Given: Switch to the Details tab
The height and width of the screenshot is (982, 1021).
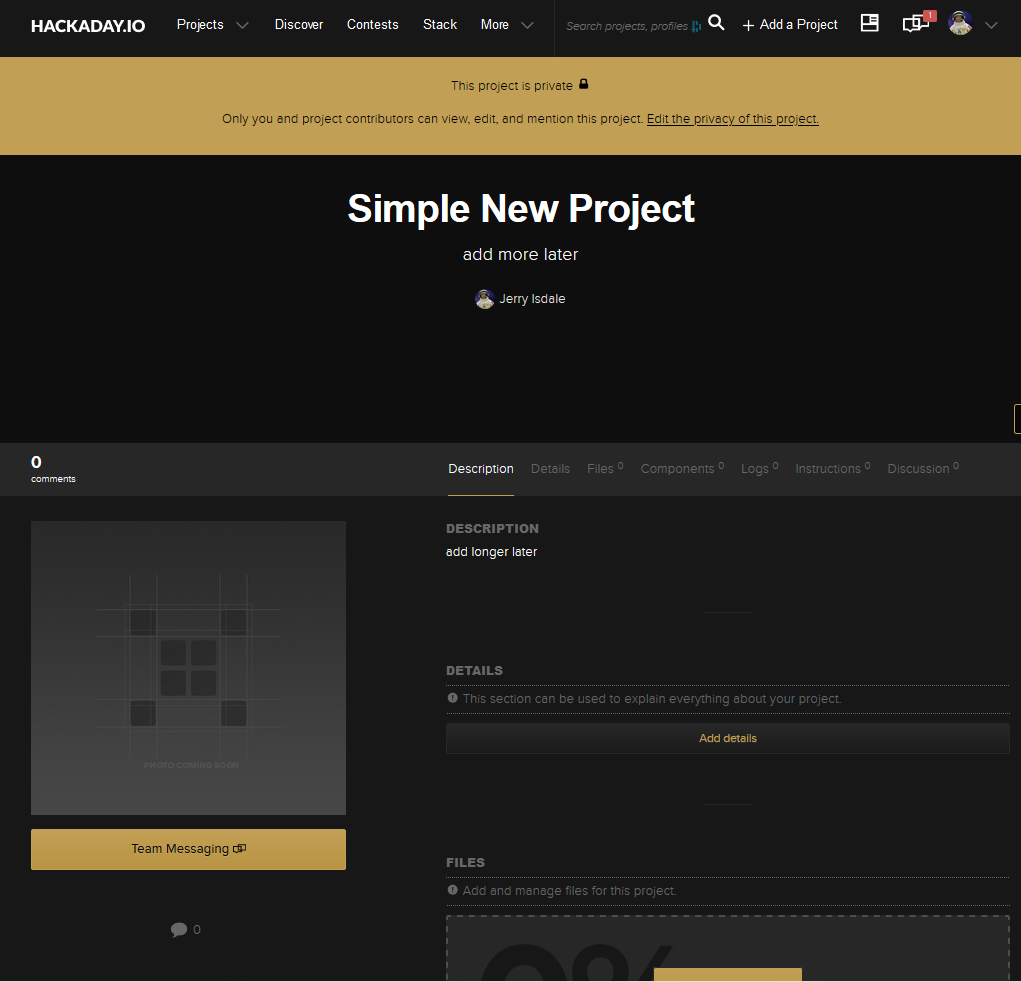Looking at the screenshot, I should (x=550, y=469).
